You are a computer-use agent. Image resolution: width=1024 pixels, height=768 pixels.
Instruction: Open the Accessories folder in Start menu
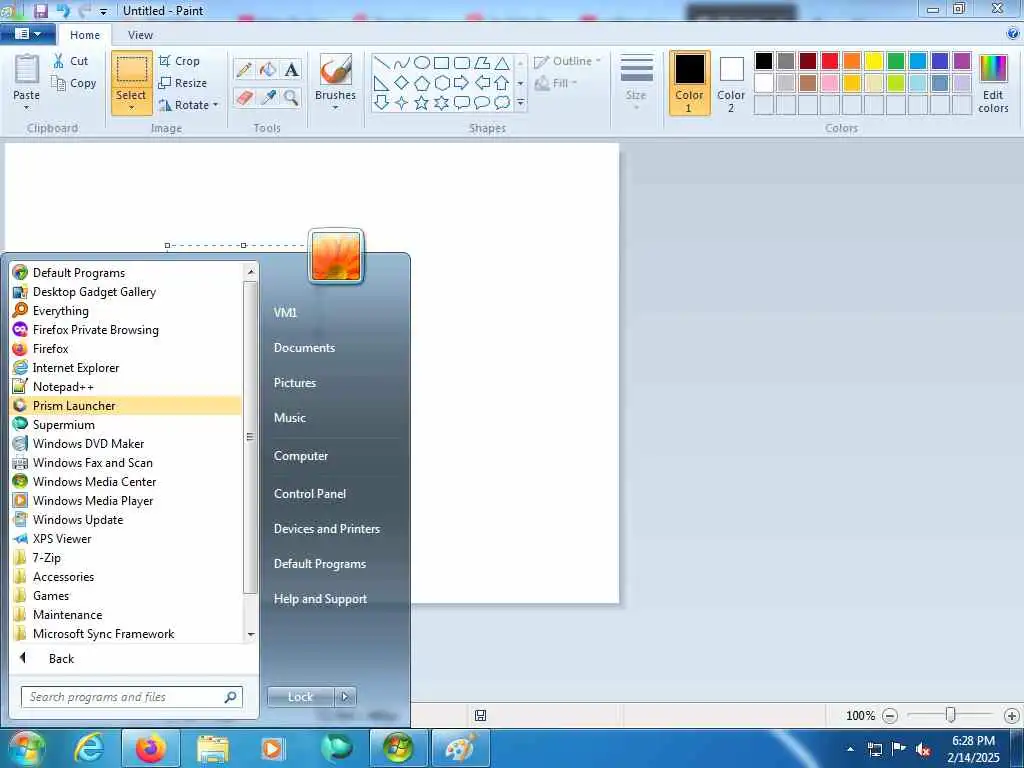tap(125, 577)
